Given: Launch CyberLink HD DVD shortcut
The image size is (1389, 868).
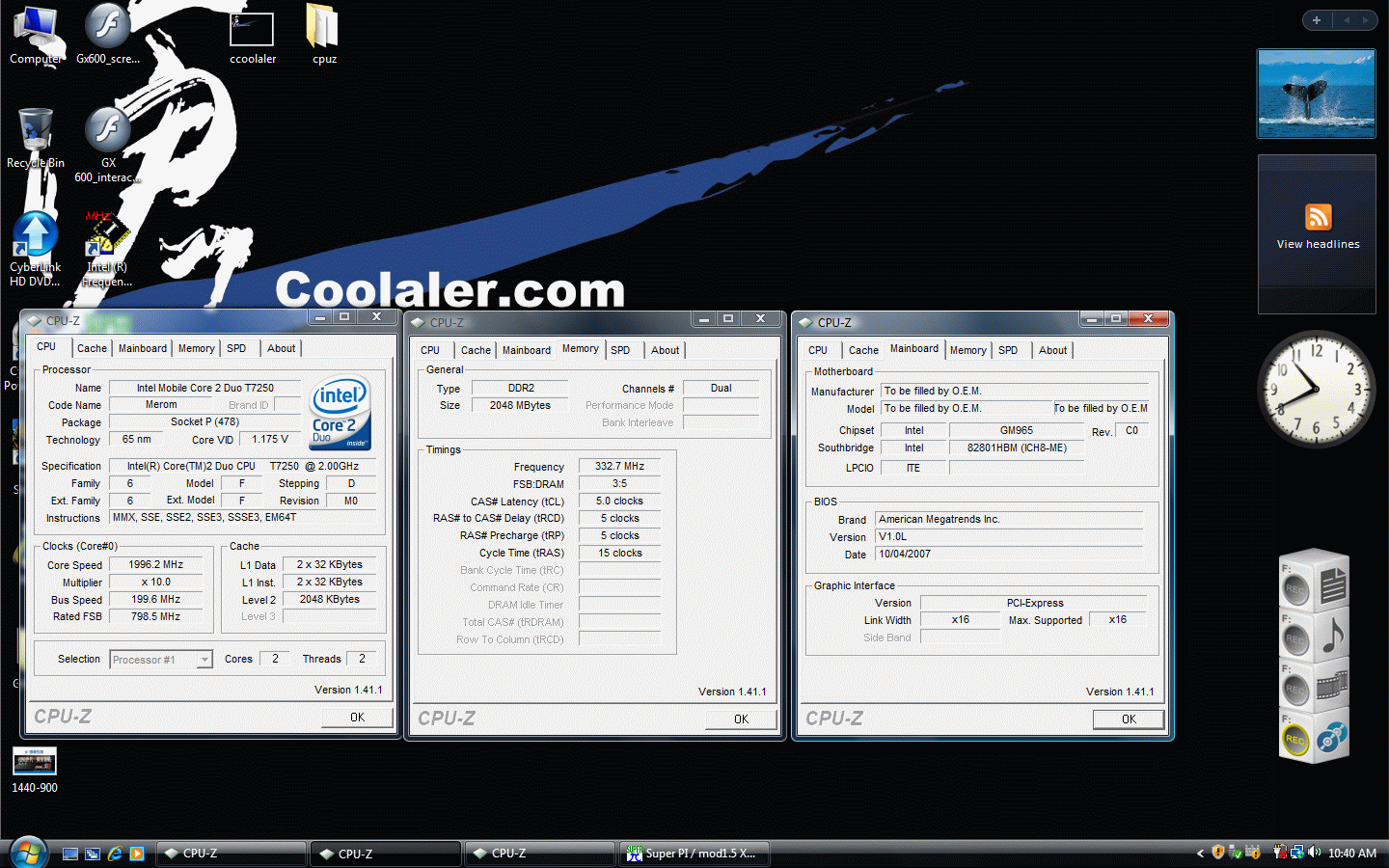Looking at the screenshot, I should [x=36, y=249].
